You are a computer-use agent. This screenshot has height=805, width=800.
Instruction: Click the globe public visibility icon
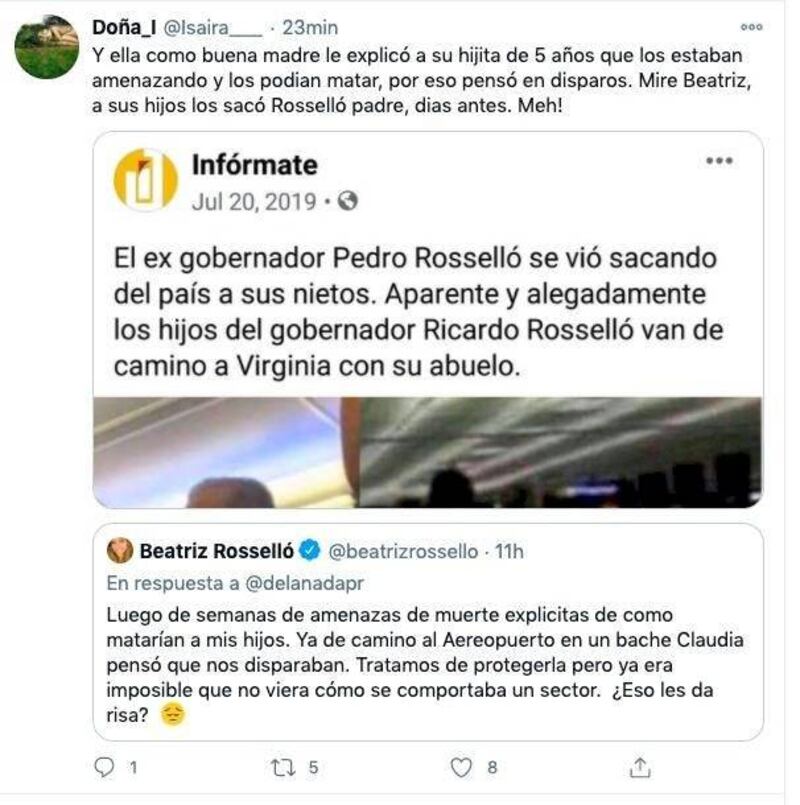tap(348, 202)
